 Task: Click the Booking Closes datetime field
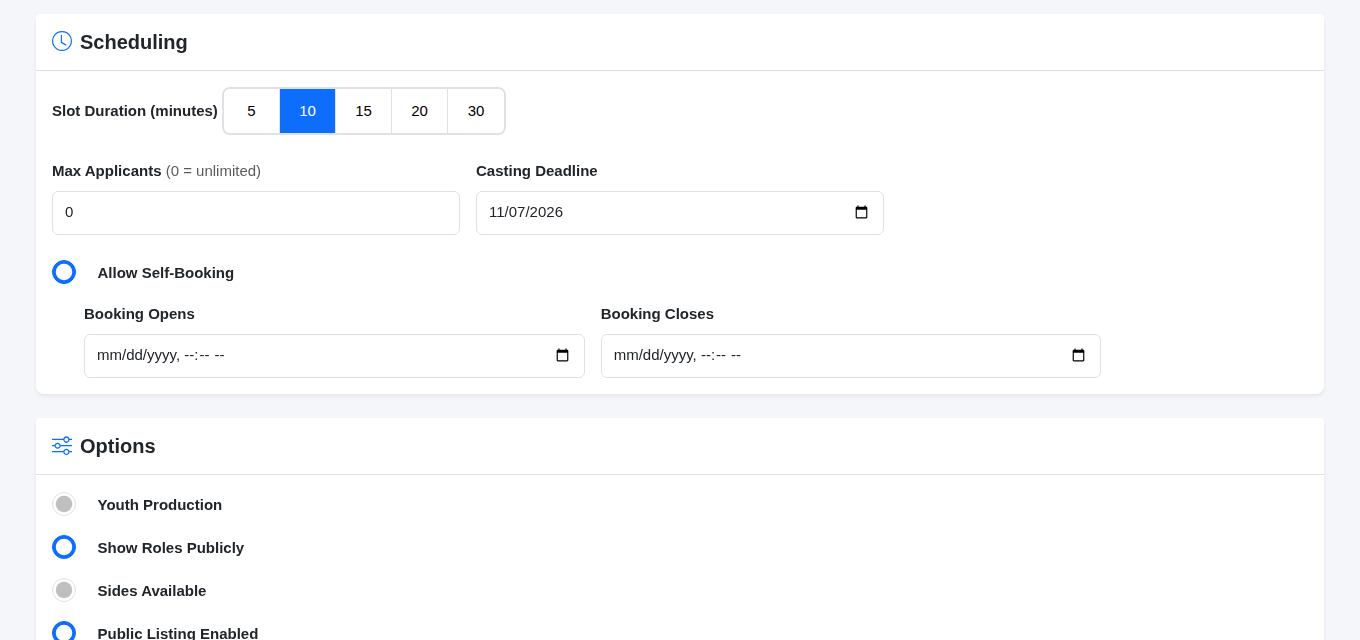point(851,356)
